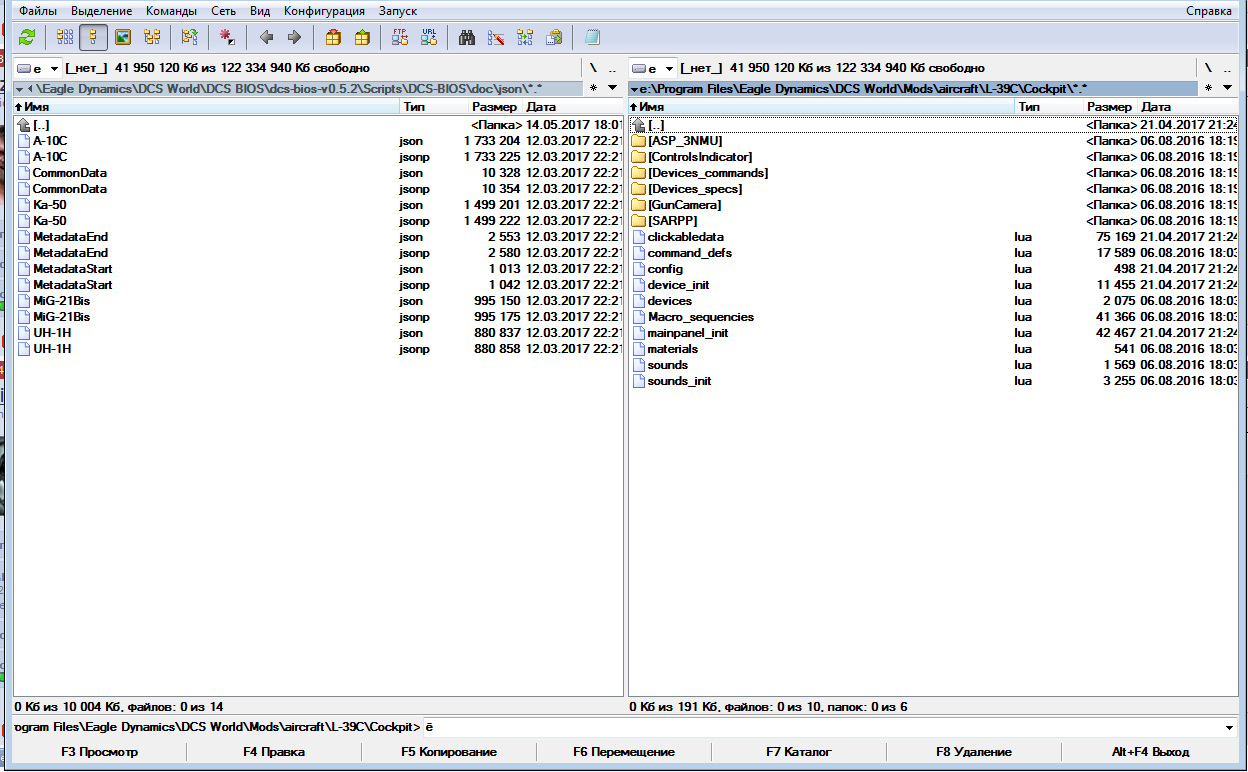The width and height of the screenshot is (1248, 772).
Task: Open new URL connection icon
Action: 429,37
